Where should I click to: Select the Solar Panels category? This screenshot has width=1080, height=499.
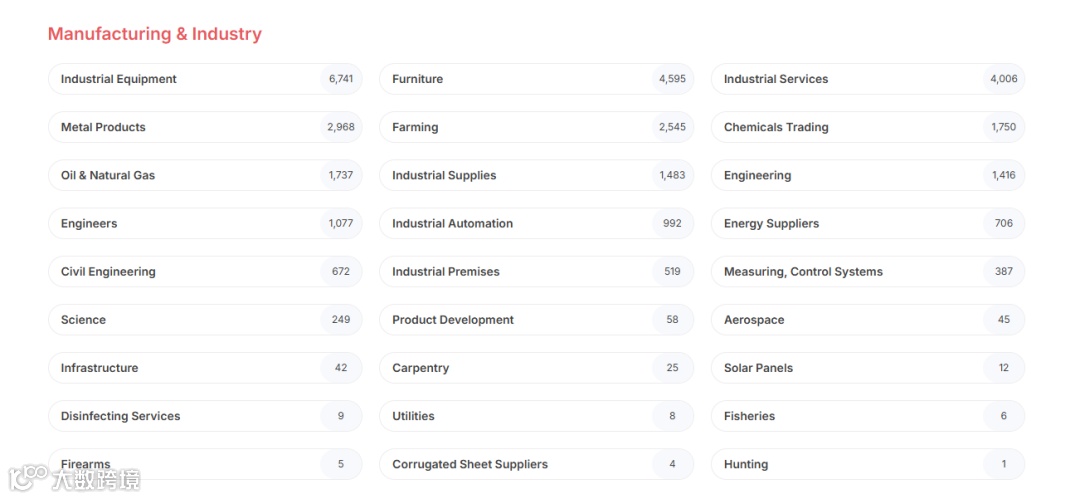pyautogui.click(x=758, y=368)
